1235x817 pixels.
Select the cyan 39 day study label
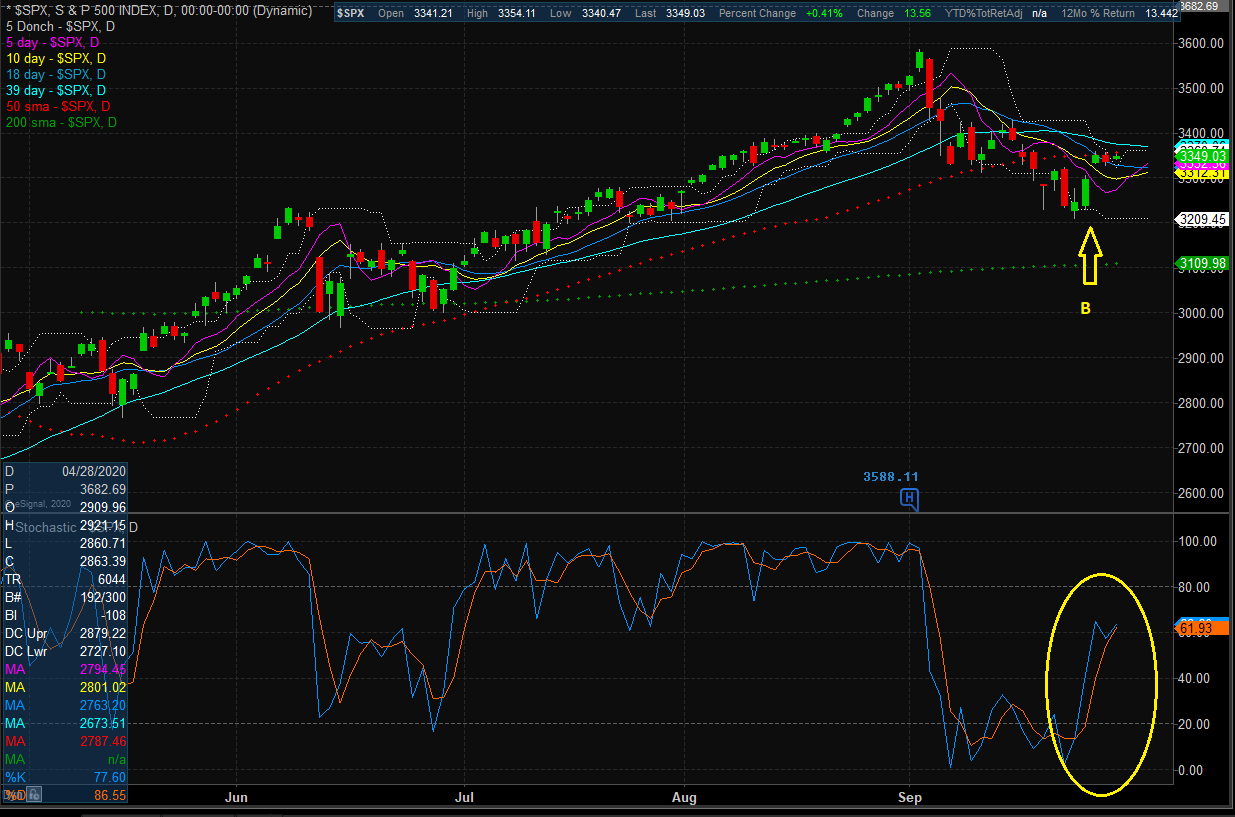56,90
